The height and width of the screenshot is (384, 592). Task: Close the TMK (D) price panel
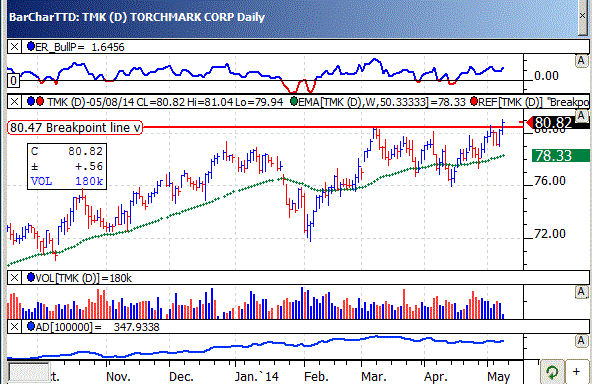click(x=14, y=102)
